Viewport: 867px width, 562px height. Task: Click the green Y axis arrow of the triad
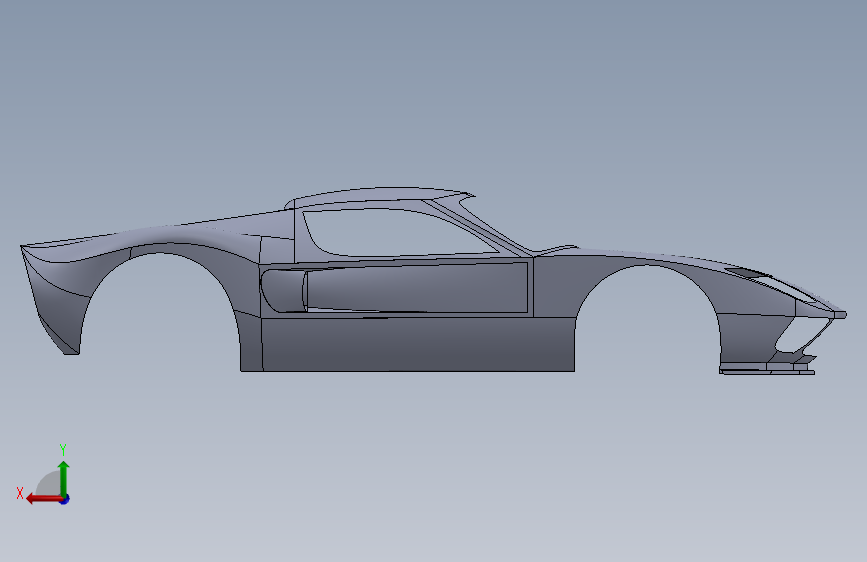[64, 478]
